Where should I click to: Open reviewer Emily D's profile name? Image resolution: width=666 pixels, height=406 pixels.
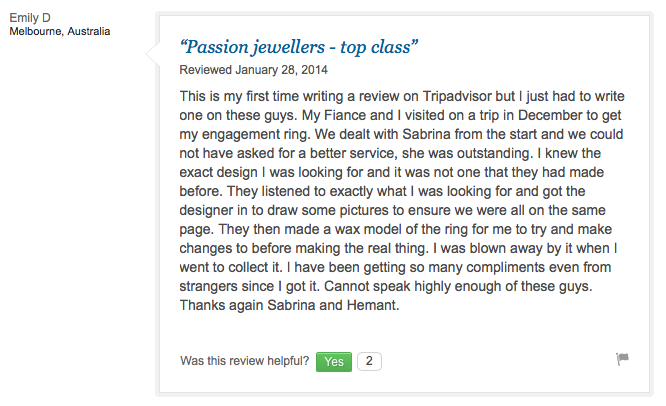(32, 17)
